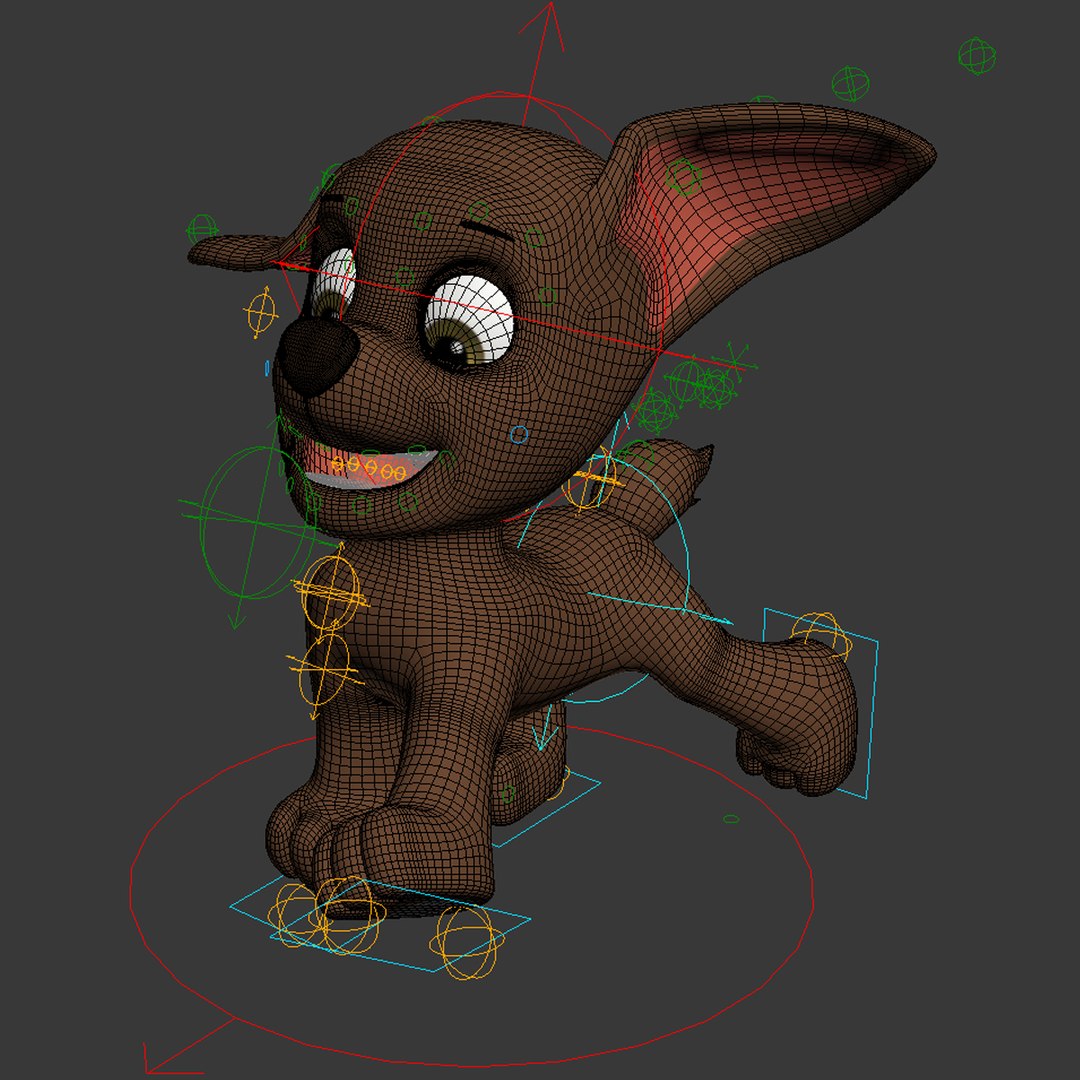This screenshot has width=1080, height=1080.
Task: Click the dog's large white right eye
Action: 469,318
